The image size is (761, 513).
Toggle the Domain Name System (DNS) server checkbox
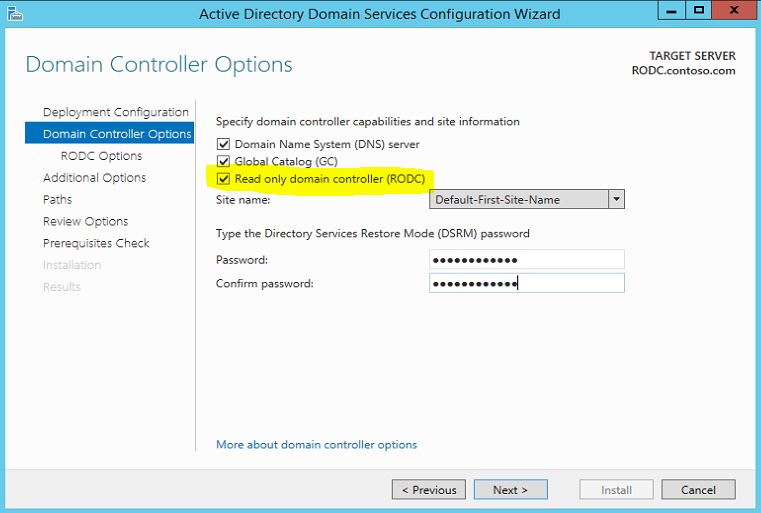(223, 144)
